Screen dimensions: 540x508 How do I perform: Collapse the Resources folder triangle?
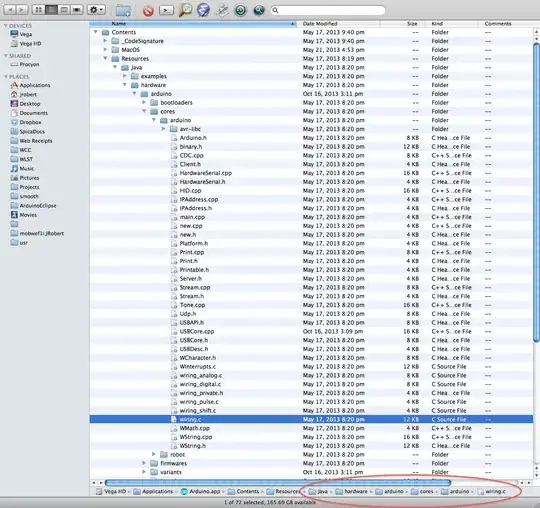105,58
